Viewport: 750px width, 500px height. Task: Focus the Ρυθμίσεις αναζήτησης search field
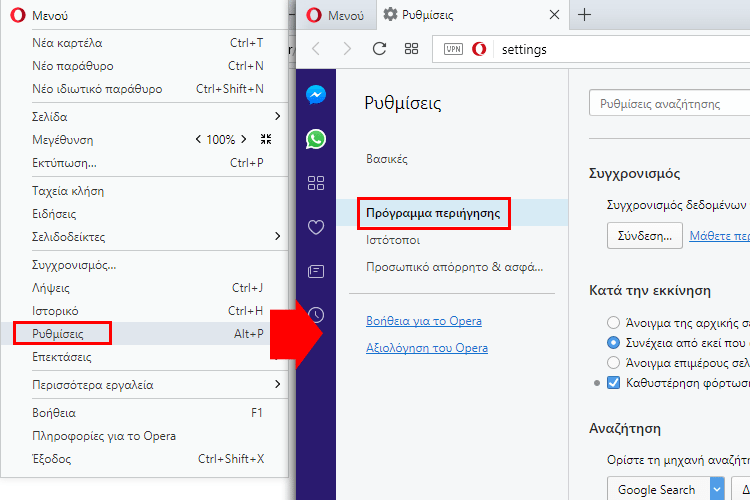(x=670, y=103)
